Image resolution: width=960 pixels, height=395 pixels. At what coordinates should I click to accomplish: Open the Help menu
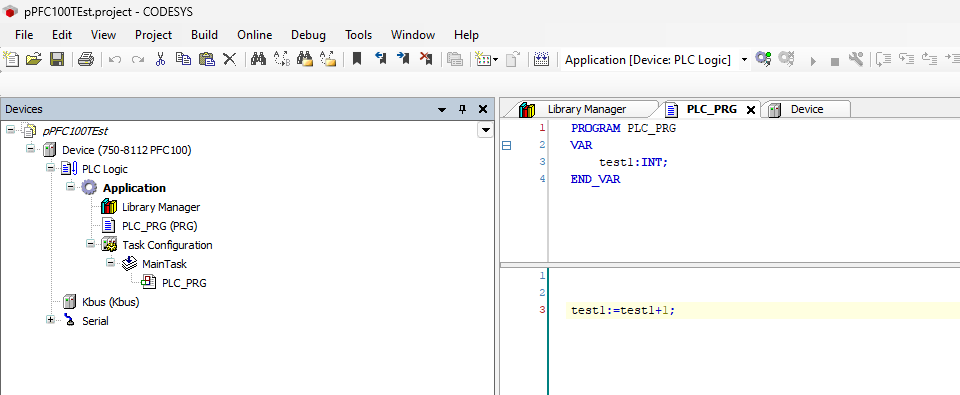[467, 35]
